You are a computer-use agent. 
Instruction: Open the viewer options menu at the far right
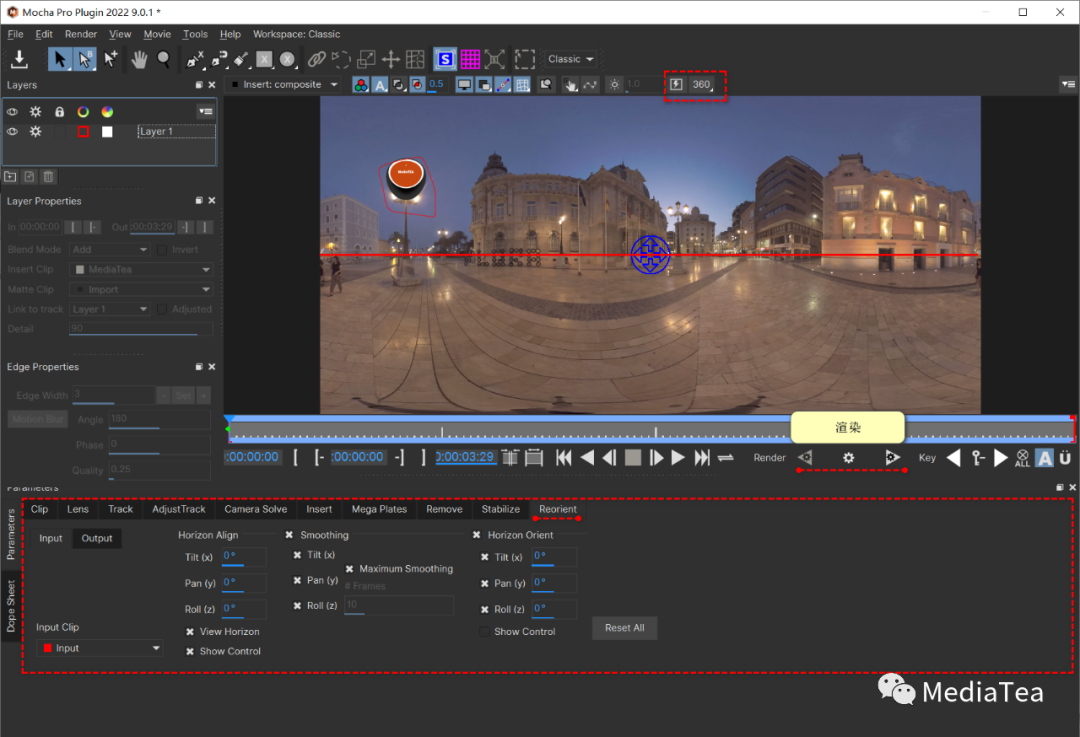click(1068, 84)
